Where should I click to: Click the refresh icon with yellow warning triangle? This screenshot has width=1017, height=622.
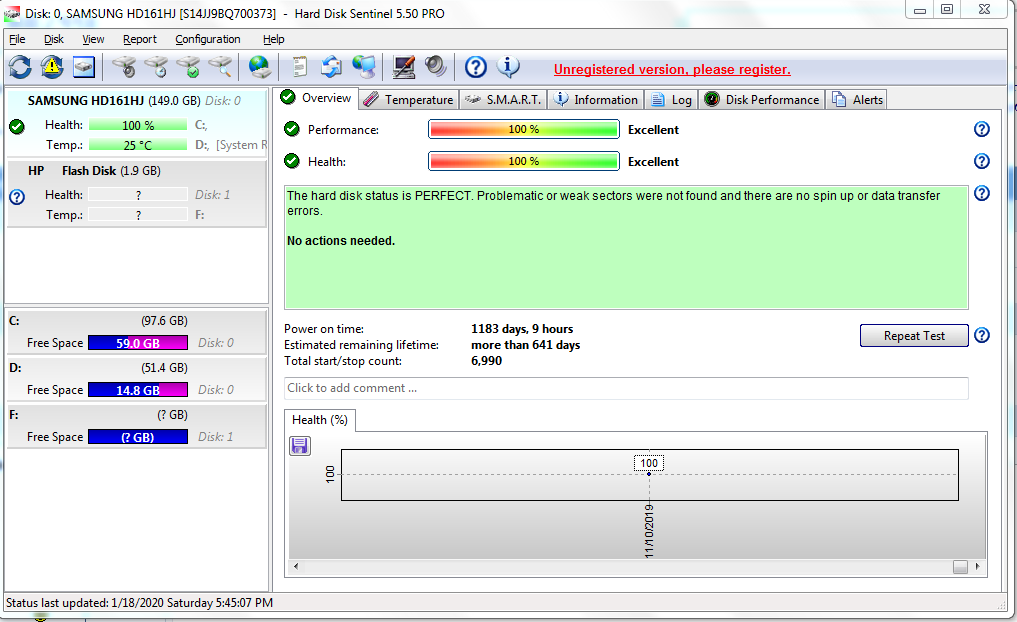52,67
